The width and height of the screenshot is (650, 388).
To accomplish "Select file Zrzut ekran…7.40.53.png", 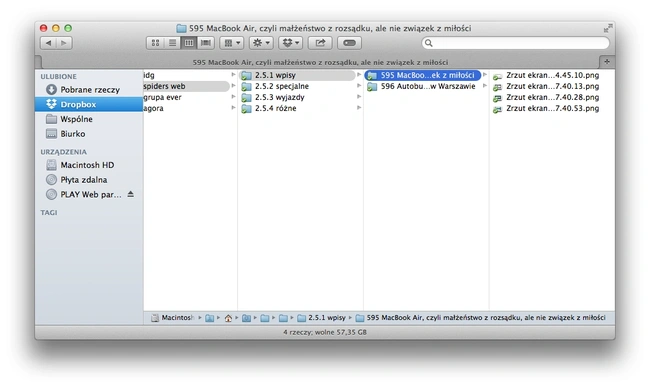I will [552, 108].
